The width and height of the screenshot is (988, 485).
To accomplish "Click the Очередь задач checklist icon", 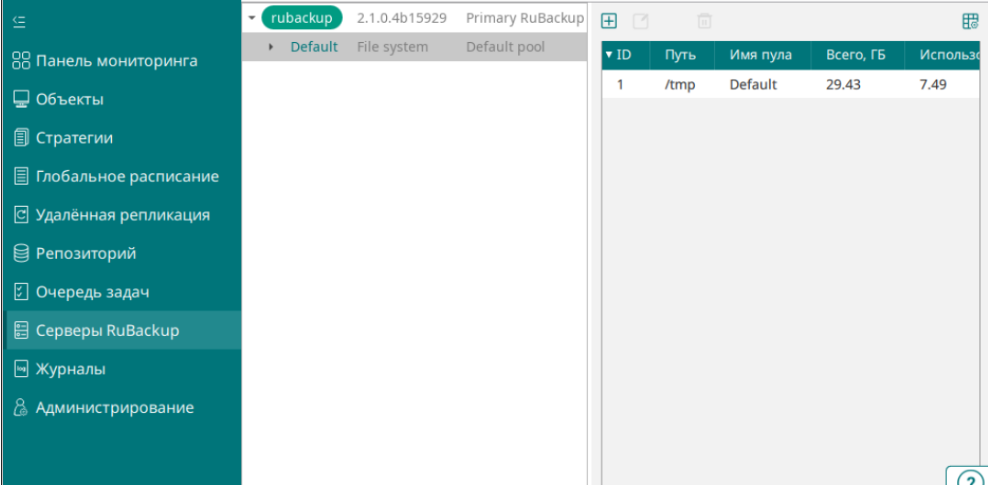I will coord(21,292).
